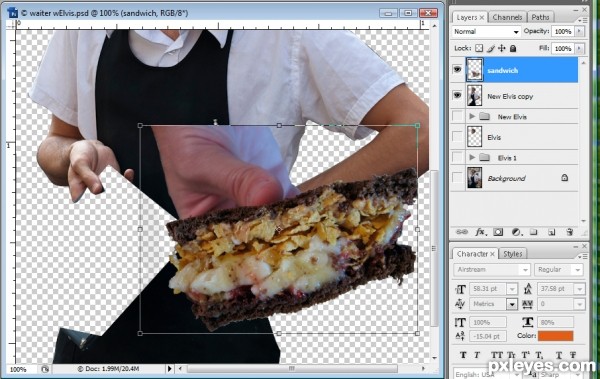The image size is (600, 379).
Task: Toggle All Caps
Action: (497, 355)
